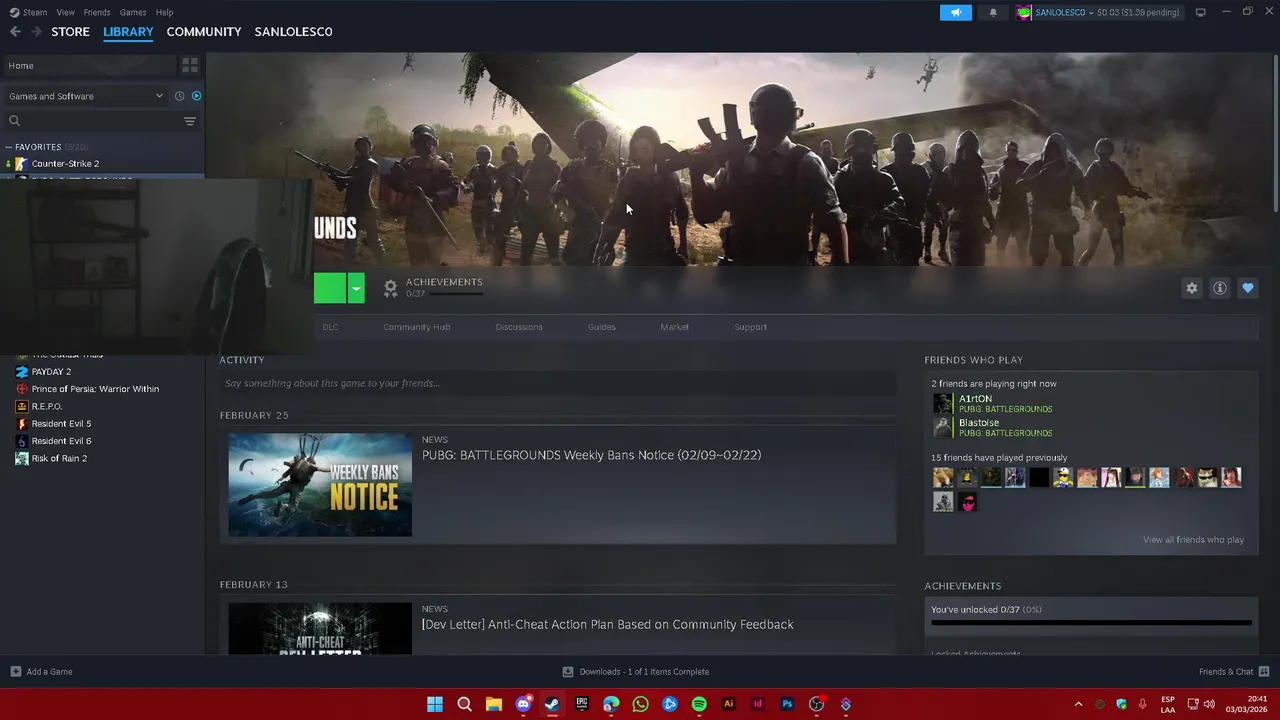Viewport: 1280px width, 720px height.
Task: Go to the LIBRARY section
Action: tap(128, 32)
